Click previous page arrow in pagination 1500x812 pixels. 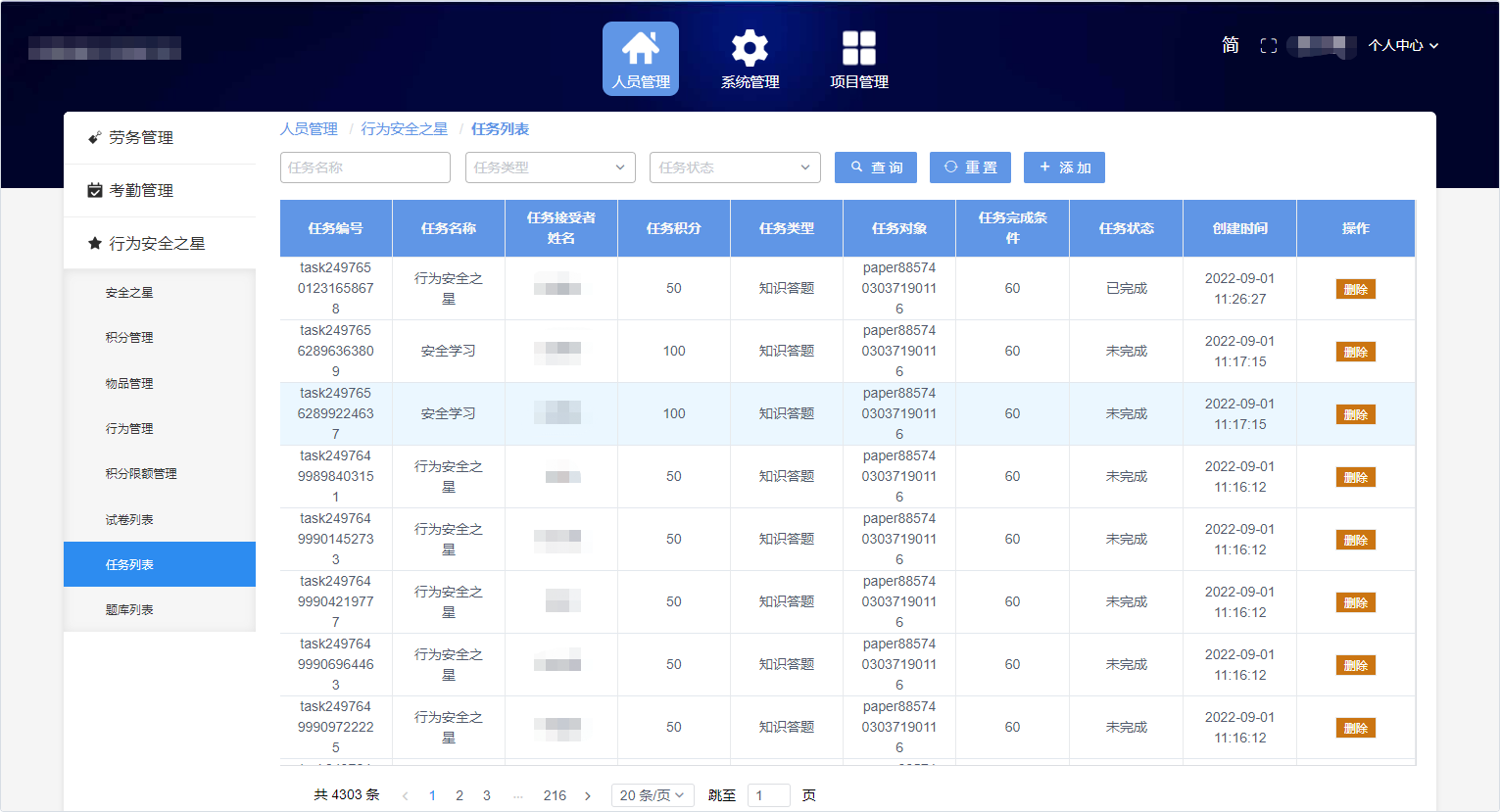405,795
